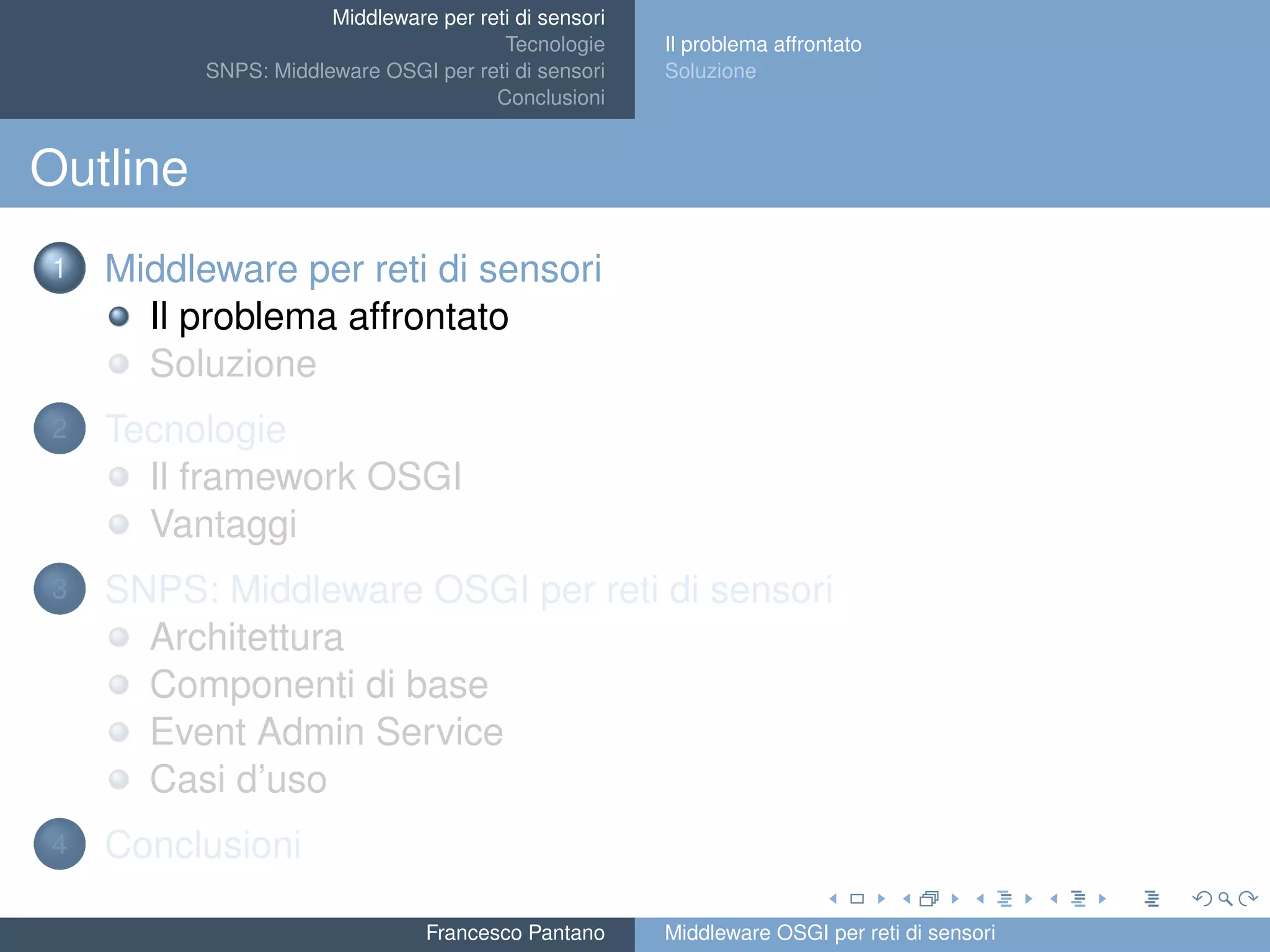The height and width of the screenshot is (952, 1270).
Task: Go to previous frame arrow
Action: pos(907,899)
